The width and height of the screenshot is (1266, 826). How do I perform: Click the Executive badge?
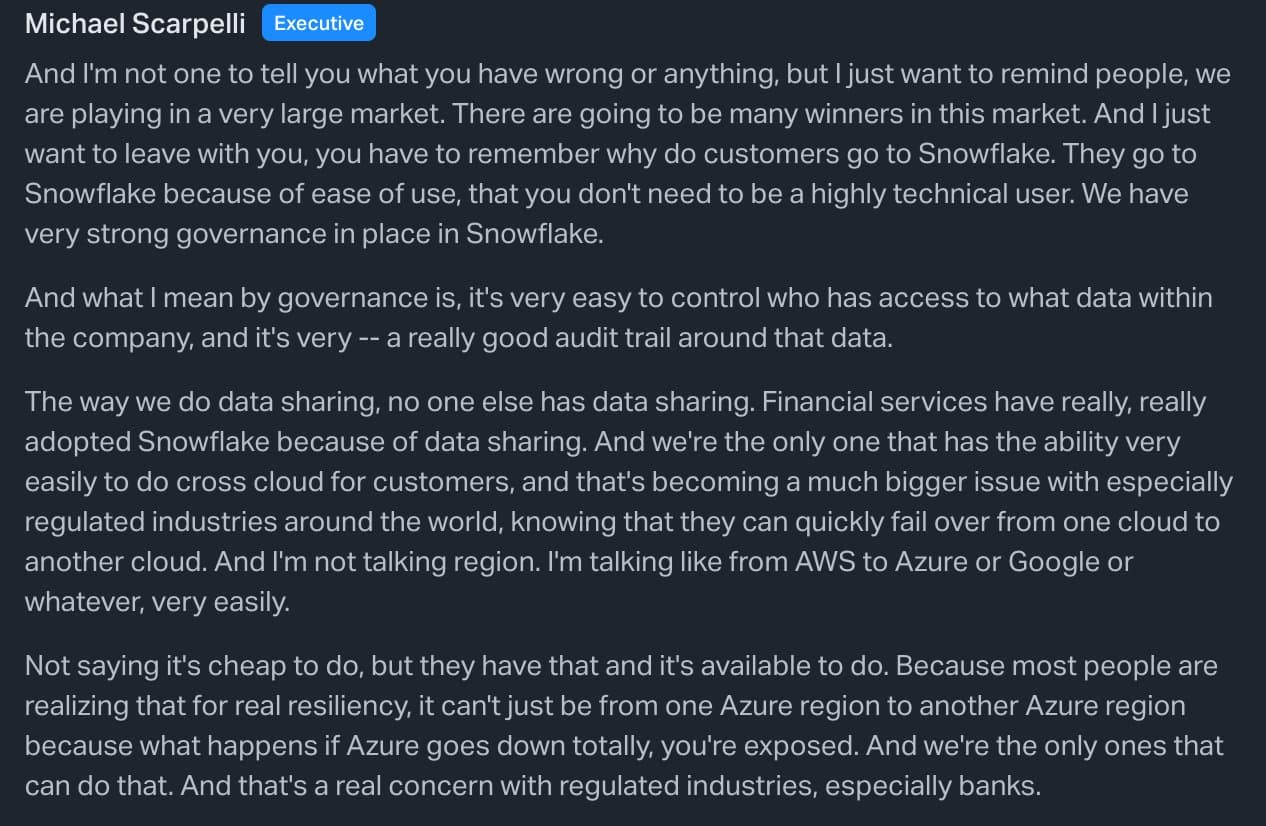click(x=319, y=23)
